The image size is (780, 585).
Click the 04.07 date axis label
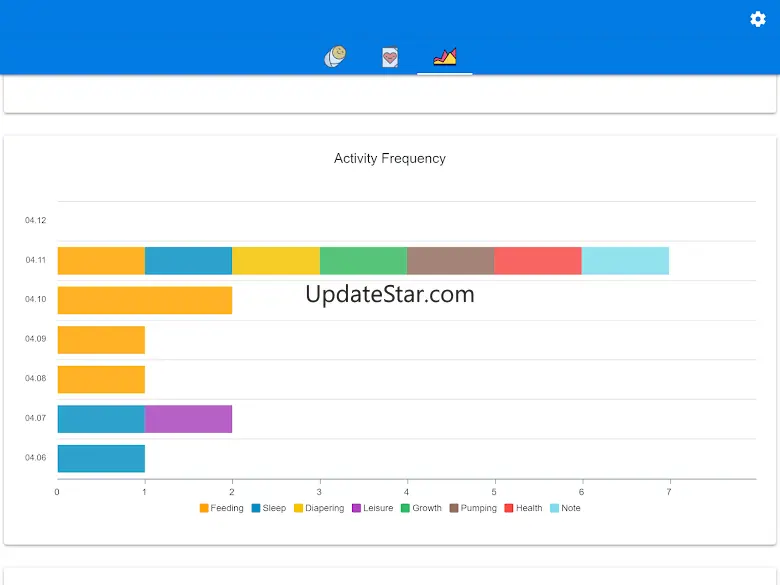point(35,418)
